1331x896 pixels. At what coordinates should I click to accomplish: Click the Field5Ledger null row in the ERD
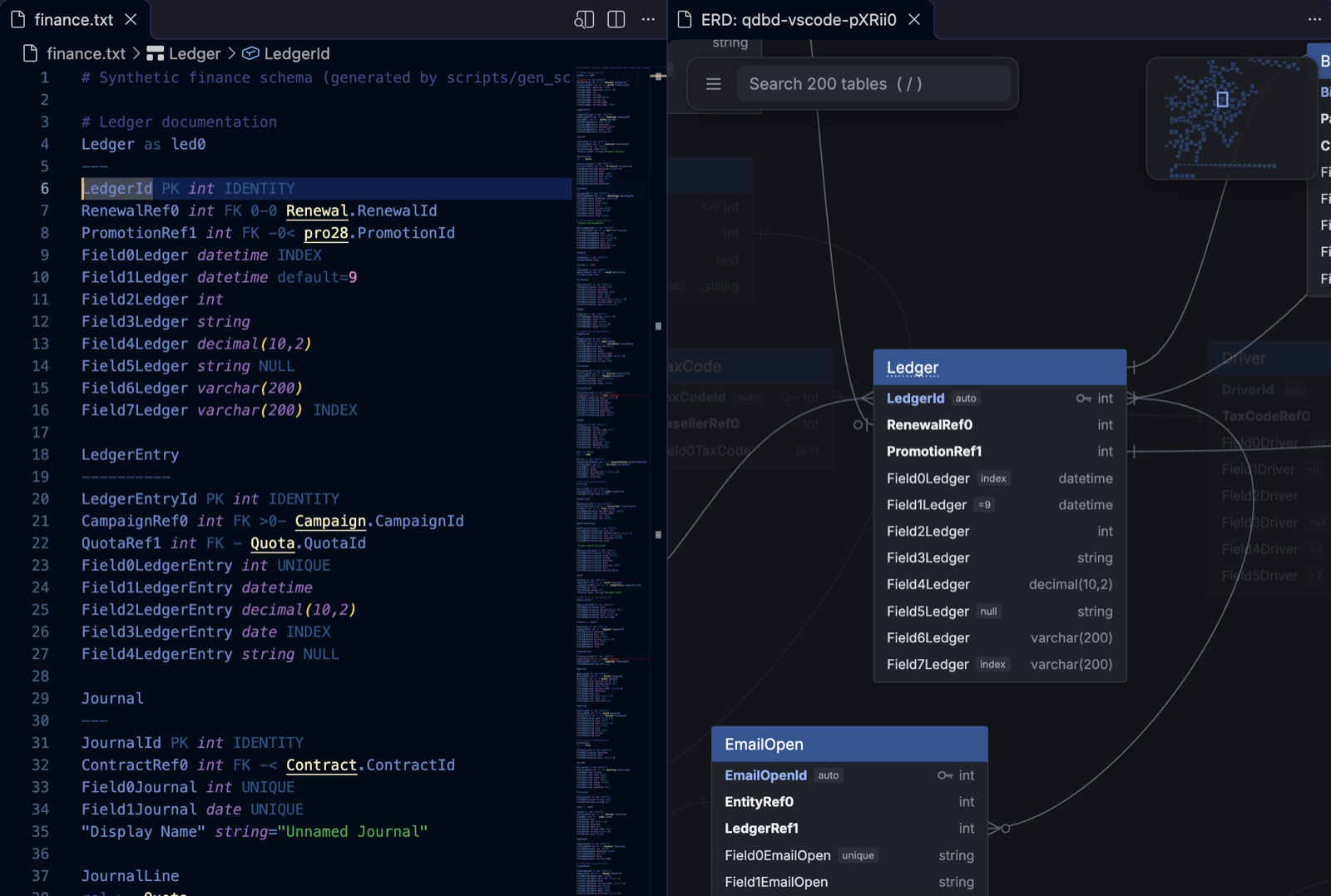point(1000,611)
